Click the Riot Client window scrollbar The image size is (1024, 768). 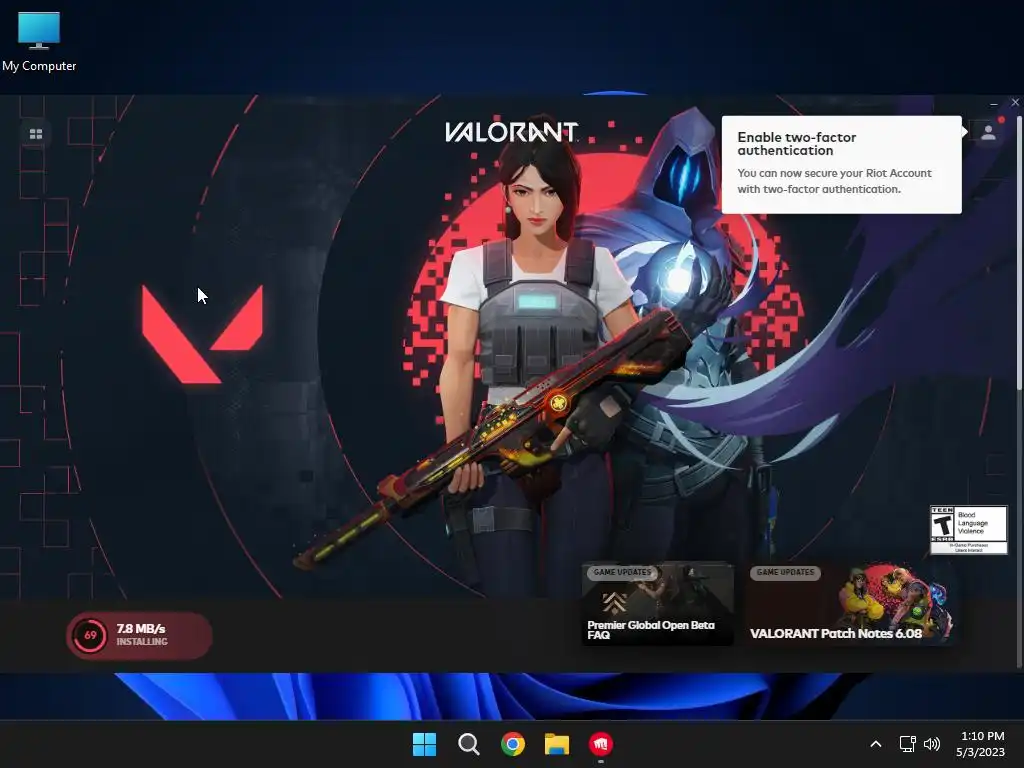point(1019,255)
